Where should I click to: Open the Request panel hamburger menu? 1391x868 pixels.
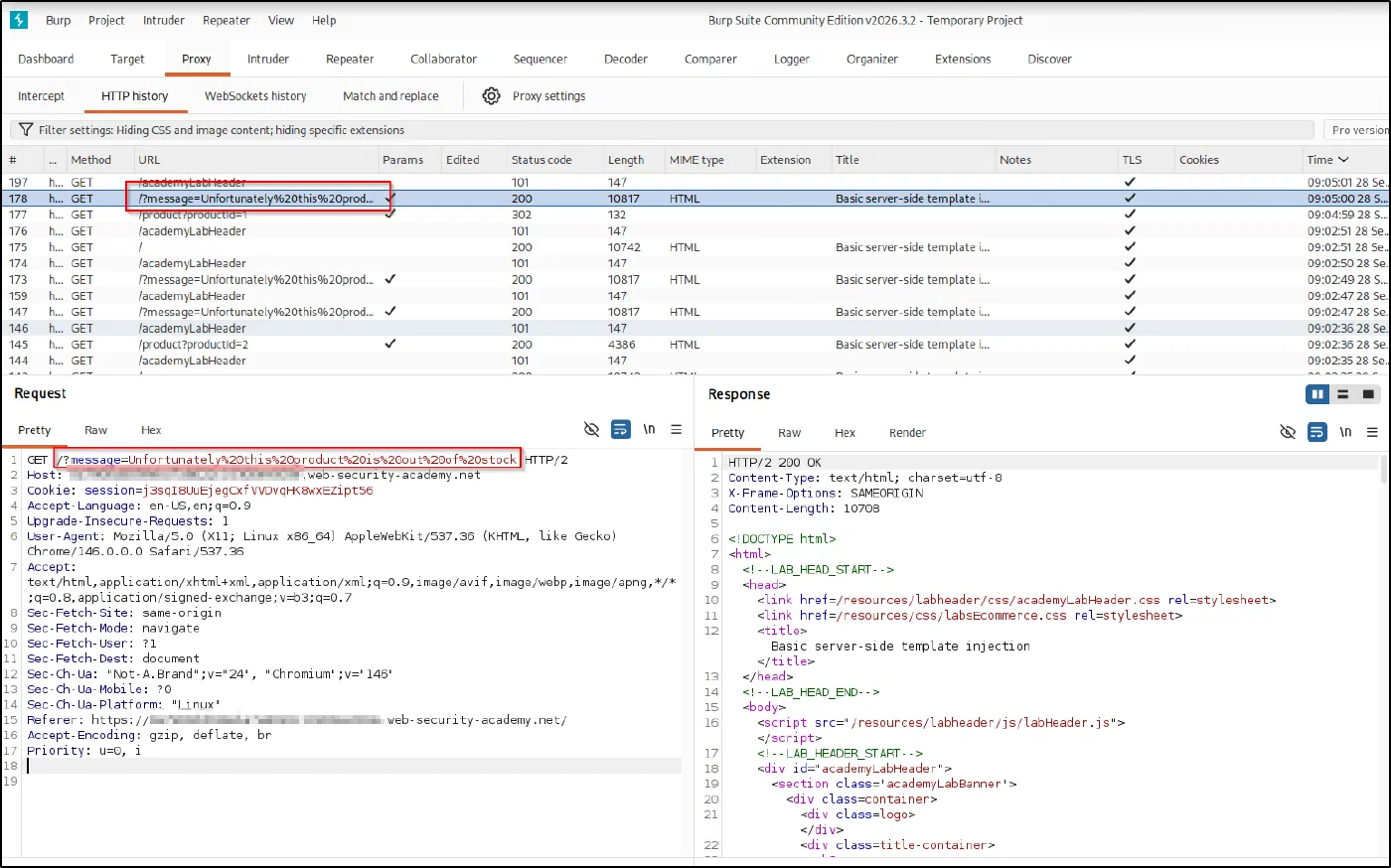(677, 430)
